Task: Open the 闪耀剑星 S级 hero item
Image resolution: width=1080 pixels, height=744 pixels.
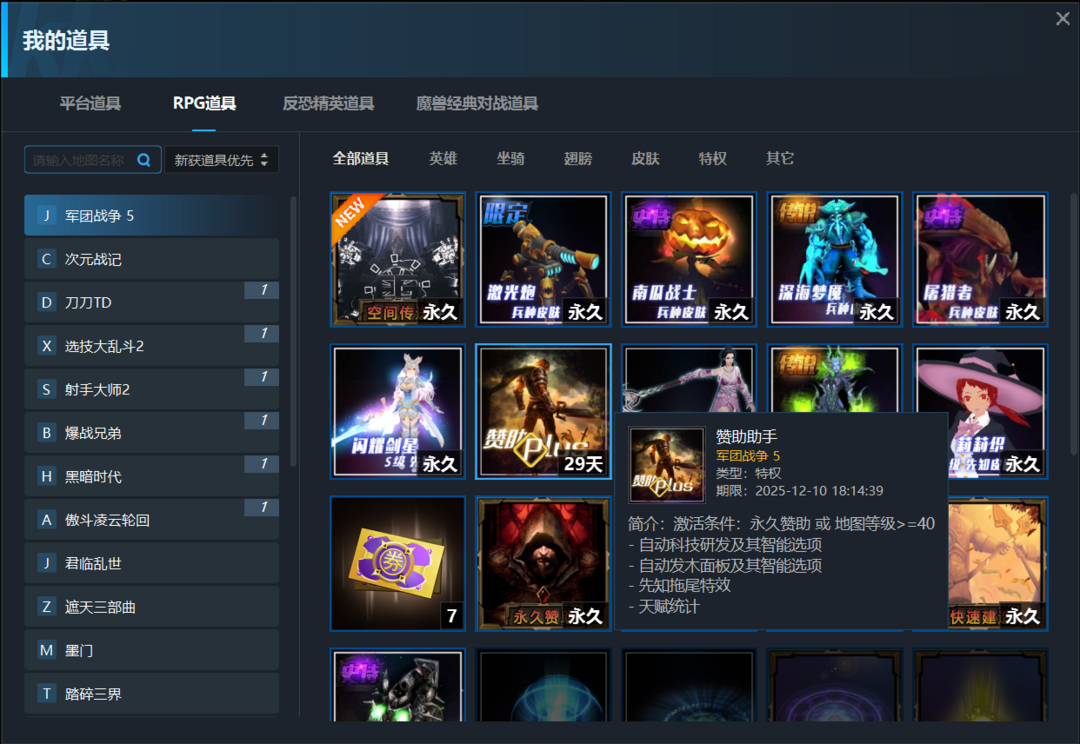Action: click(397, 410)
